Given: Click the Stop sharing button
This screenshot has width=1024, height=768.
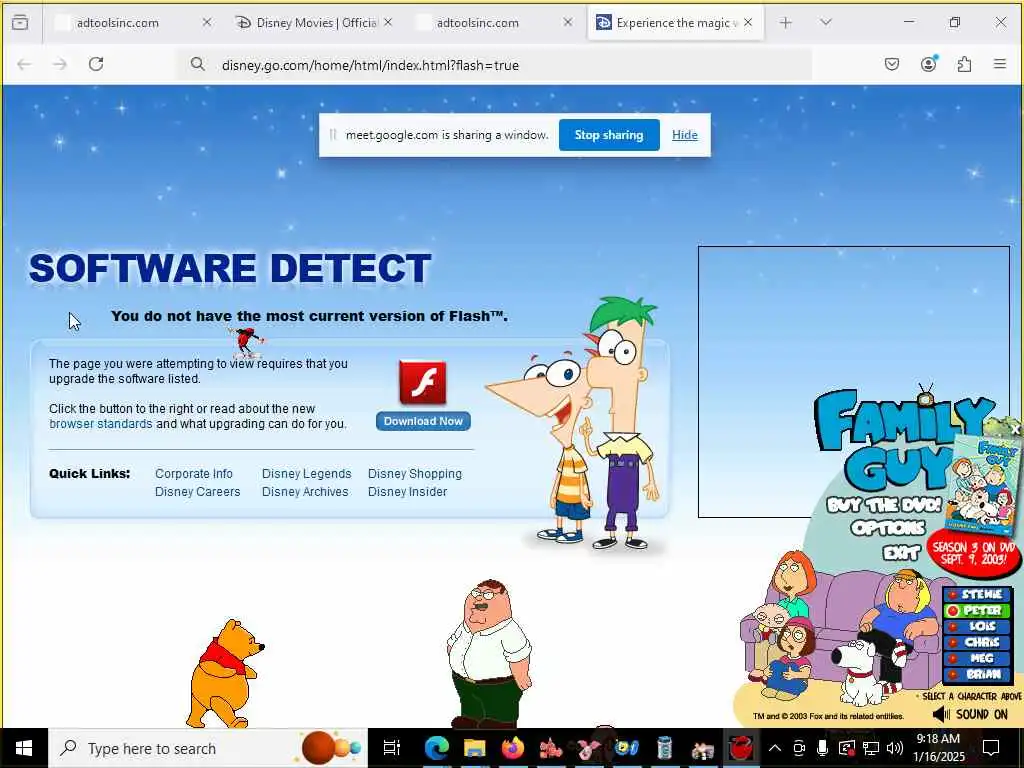Looking at the screenshot, I should [609, 135].
